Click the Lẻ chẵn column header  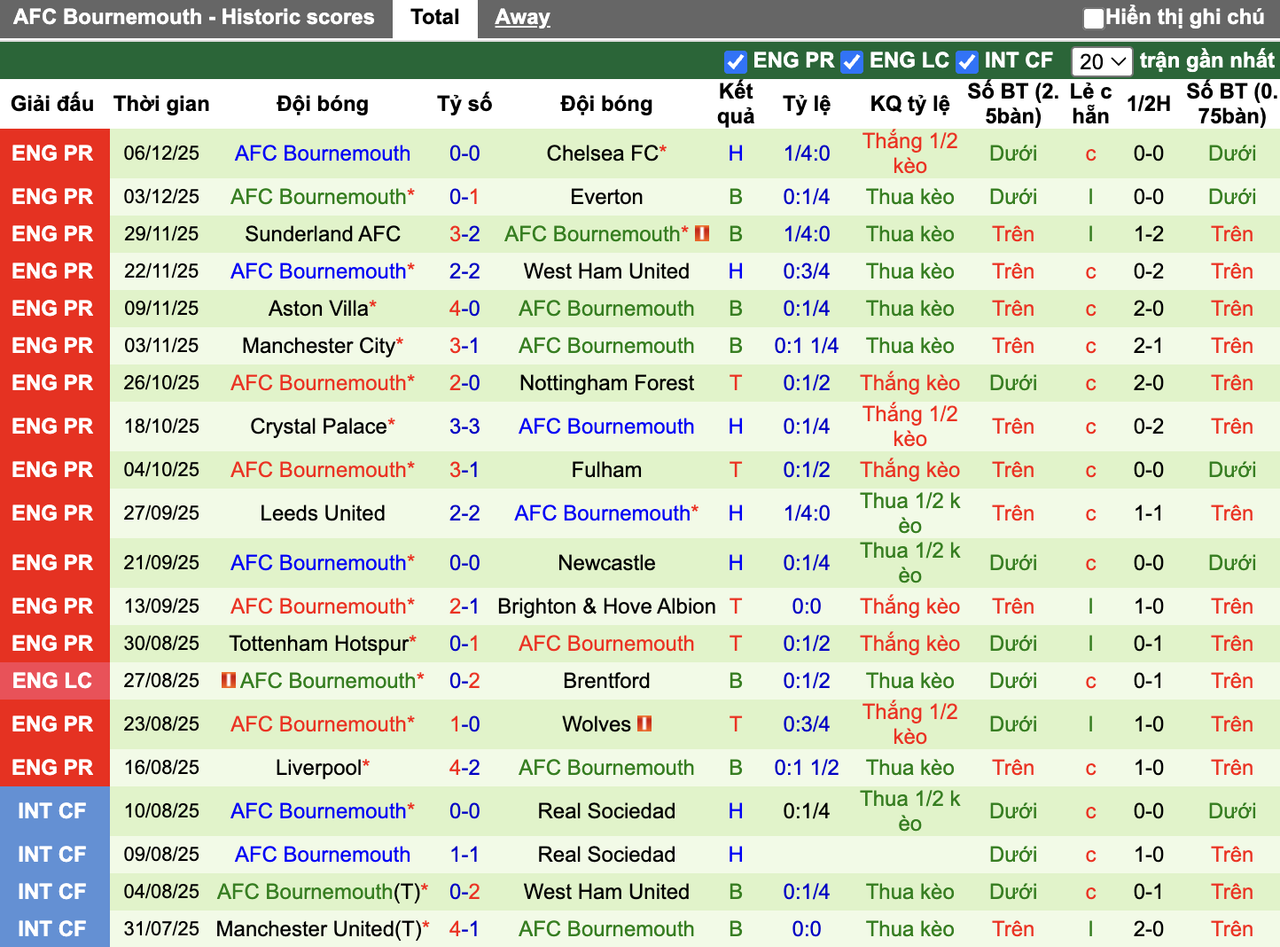point(1090,104)
